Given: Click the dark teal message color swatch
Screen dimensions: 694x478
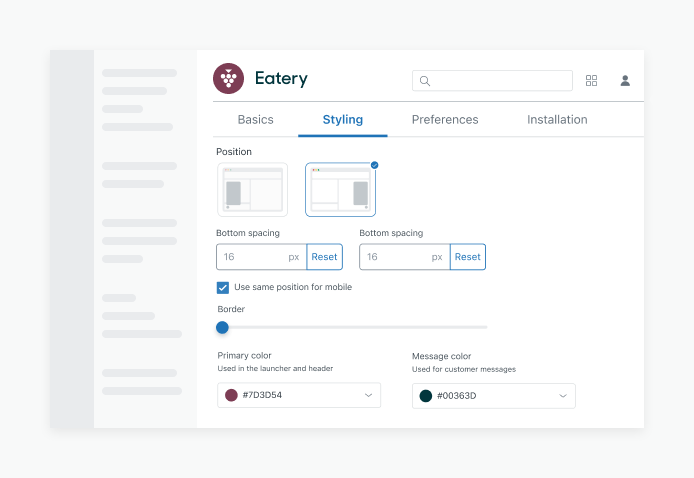Looking at the screenshot, I should (x=426, y=396).
